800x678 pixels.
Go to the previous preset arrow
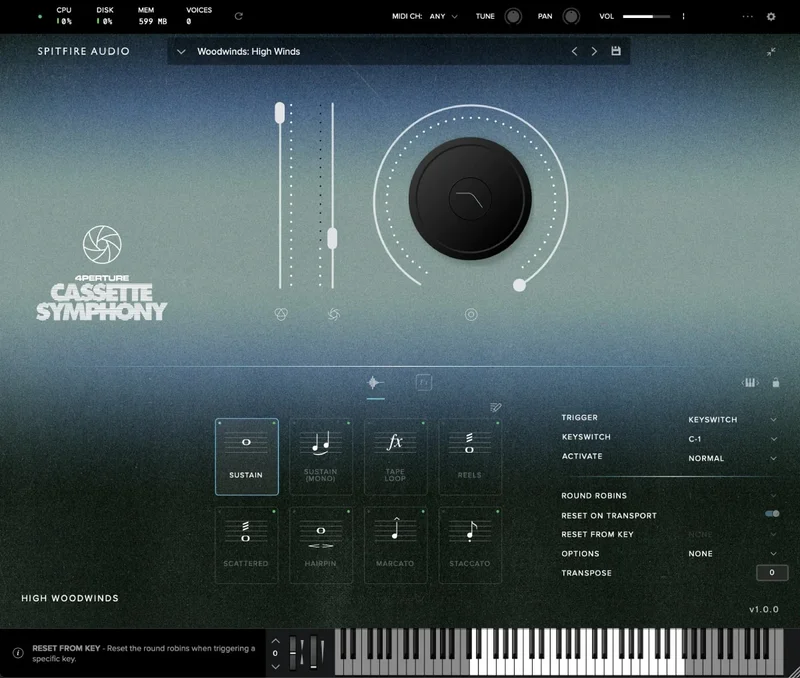(574, 51)
